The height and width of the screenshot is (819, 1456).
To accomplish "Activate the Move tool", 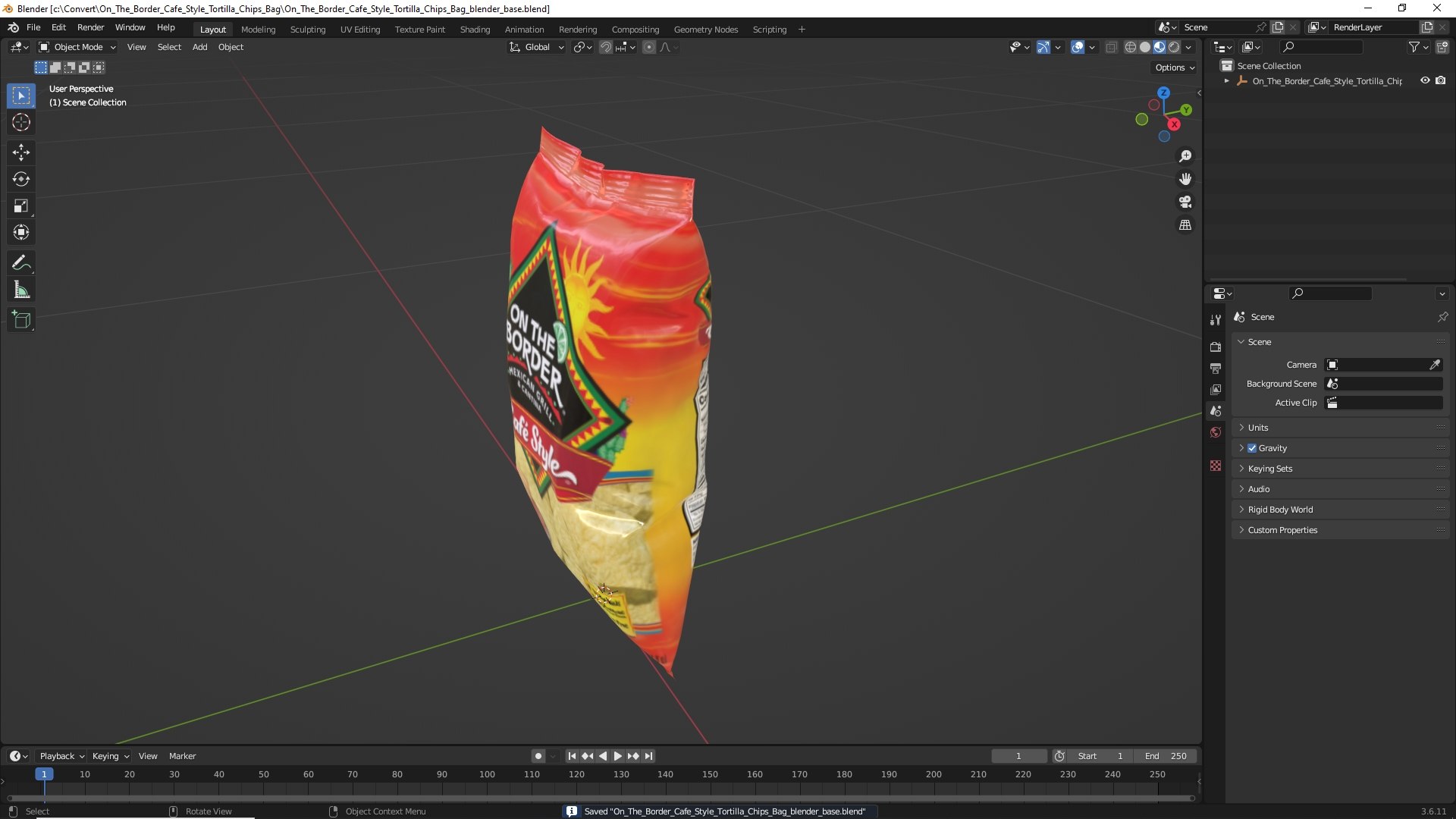I will click(21, 152).
